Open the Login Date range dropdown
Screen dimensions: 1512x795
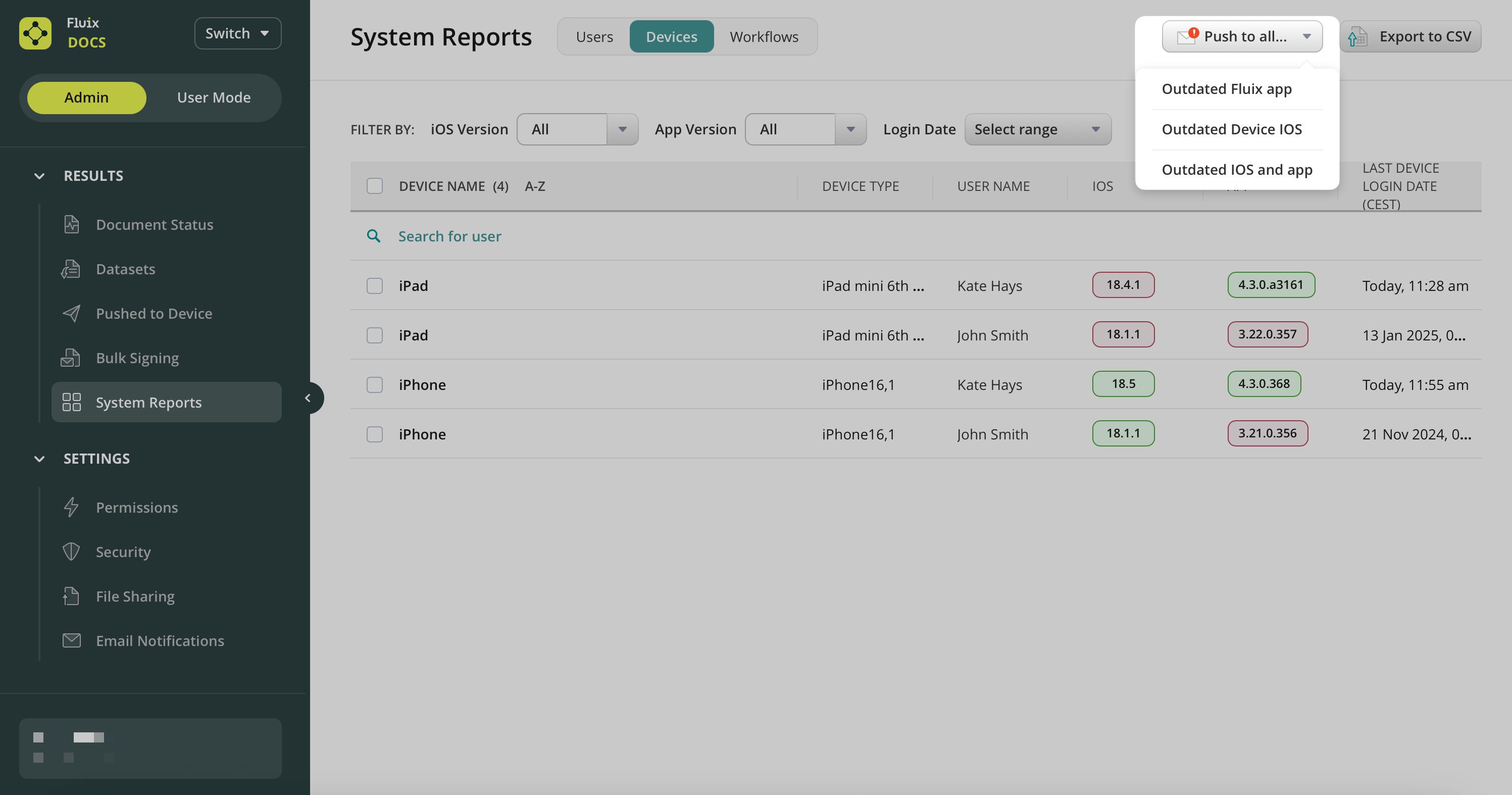(1037, 129)
